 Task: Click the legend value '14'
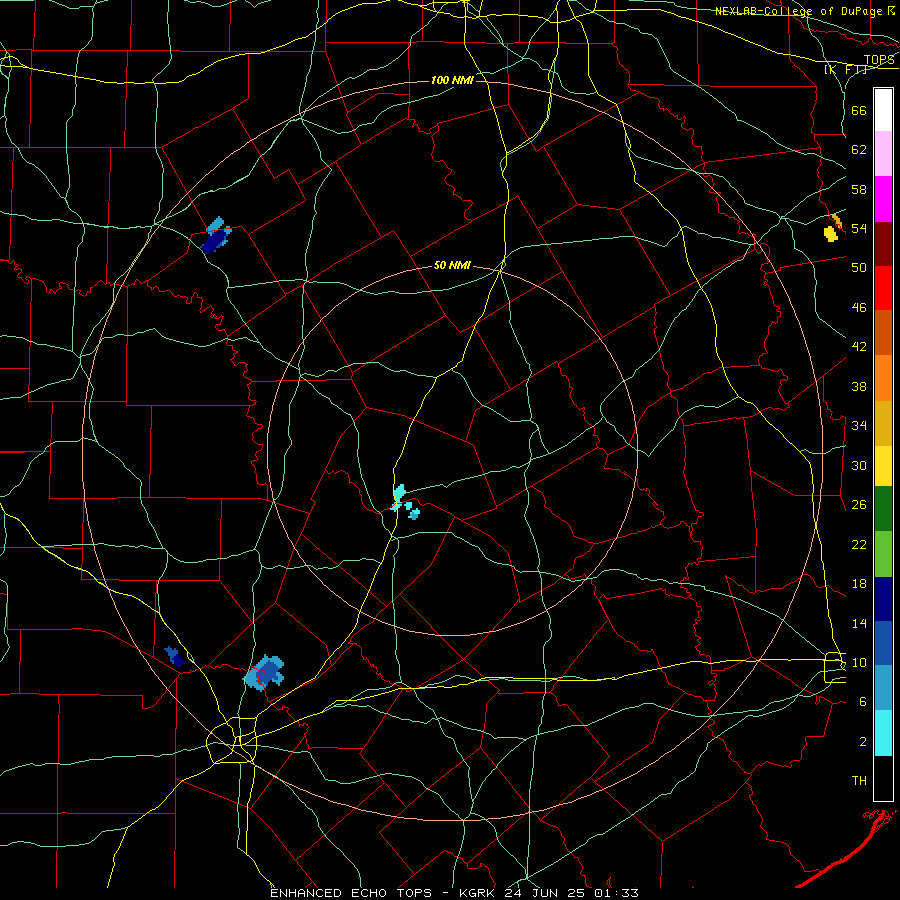859,623
